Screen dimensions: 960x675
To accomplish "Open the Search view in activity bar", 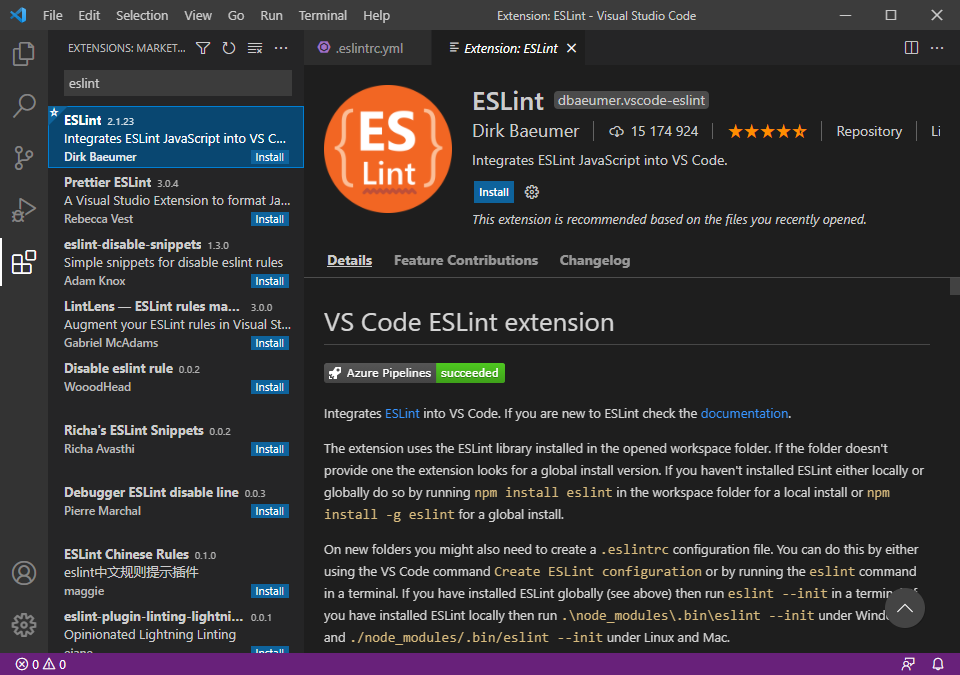I will 24,106.
